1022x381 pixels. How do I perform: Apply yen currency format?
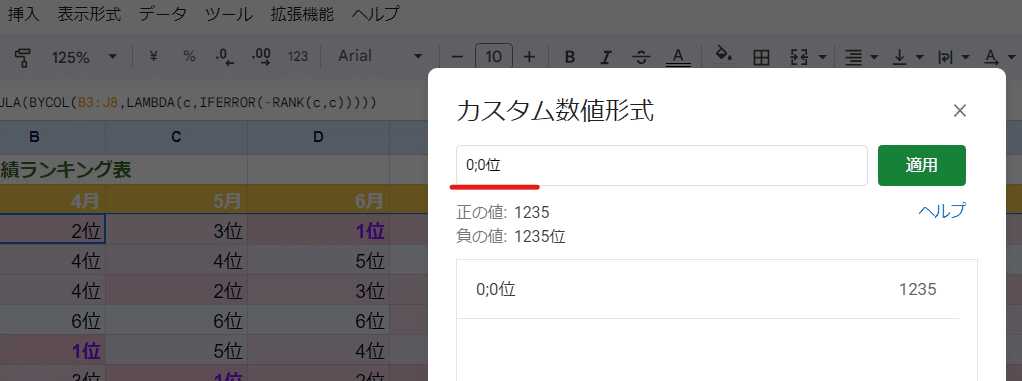tap(154, 57)
